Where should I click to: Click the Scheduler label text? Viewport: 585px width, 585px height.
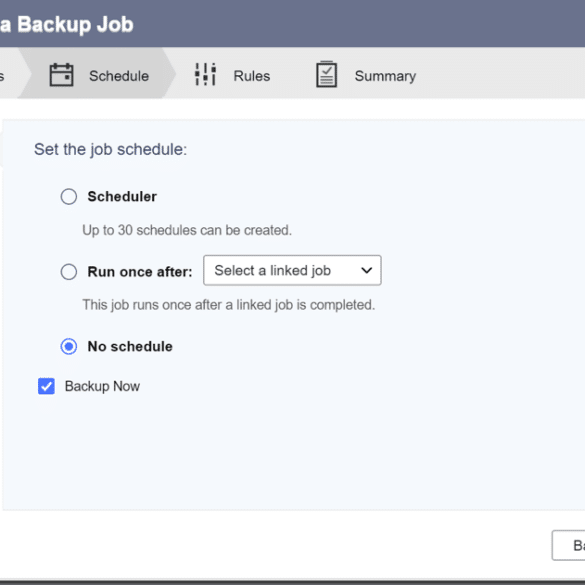[122, 197]
